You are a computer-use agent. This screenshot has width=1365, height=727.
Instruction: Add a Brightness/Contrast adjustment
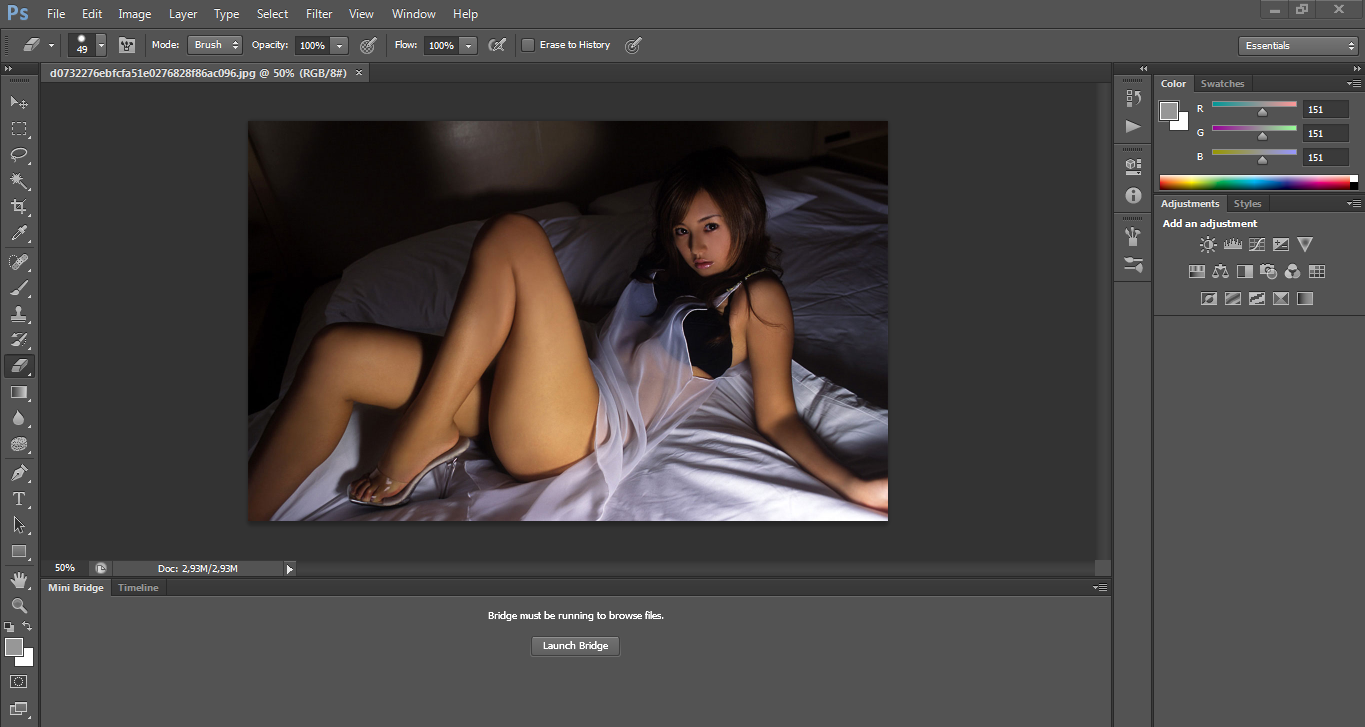click(1208, 243)
